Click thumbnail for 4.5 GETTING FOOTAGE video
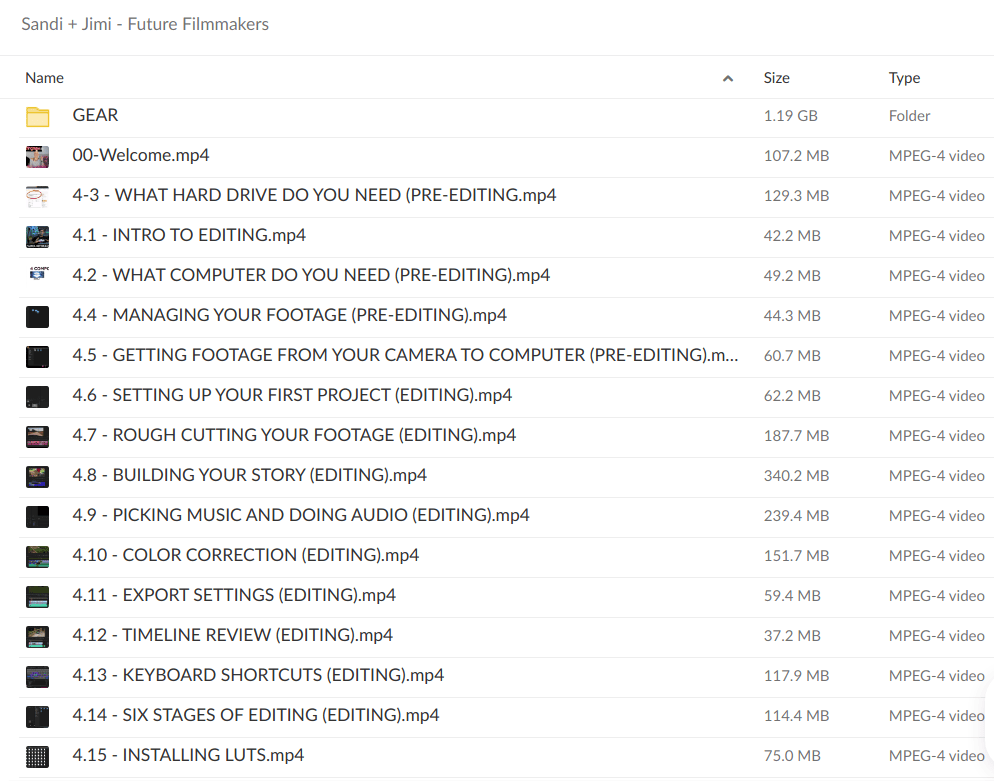The height and width of the screenshot is (781, 994). pos(37,357)
